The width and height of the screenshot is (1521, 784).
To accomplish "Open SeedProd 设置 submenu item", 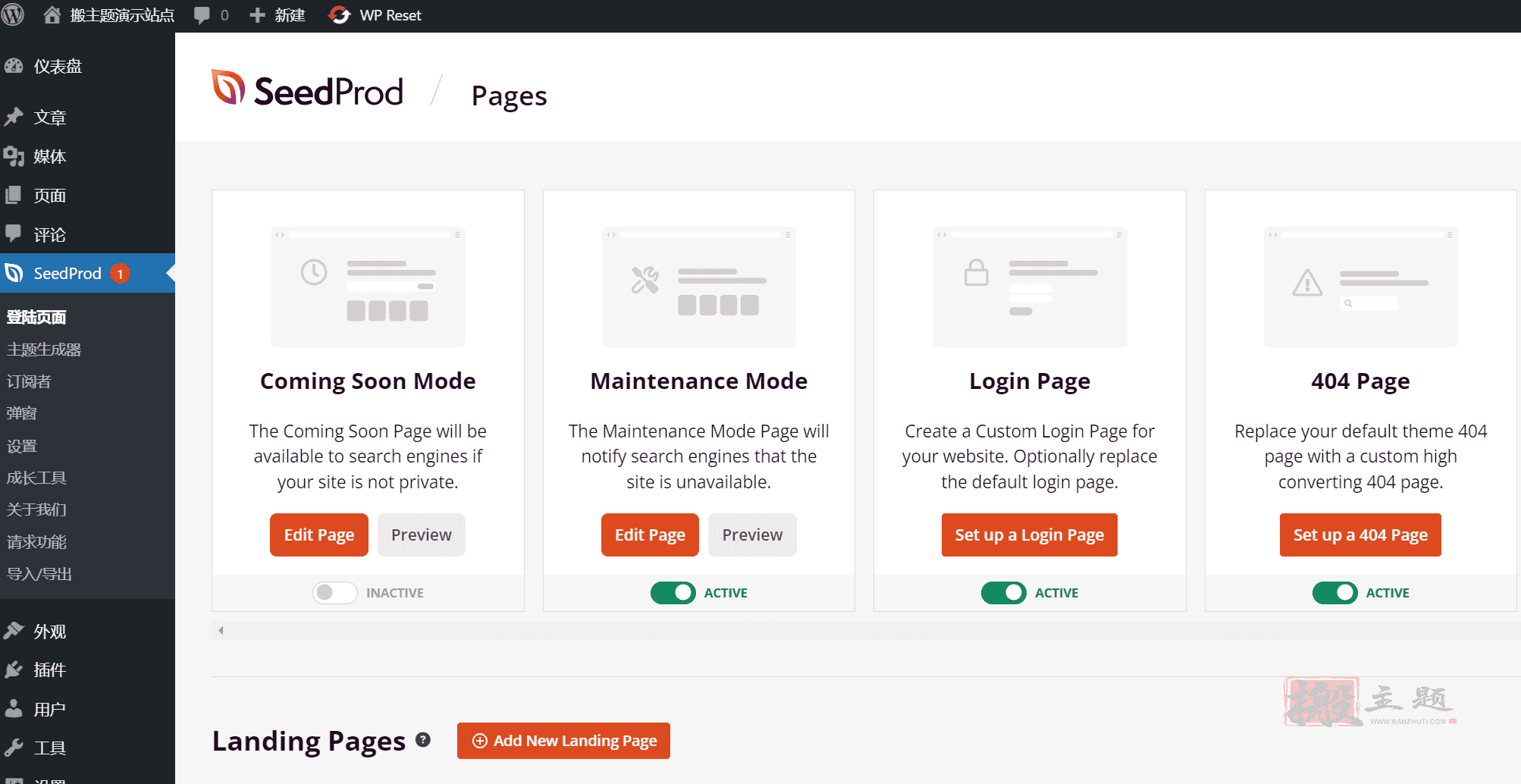I will tap(22, 446).
